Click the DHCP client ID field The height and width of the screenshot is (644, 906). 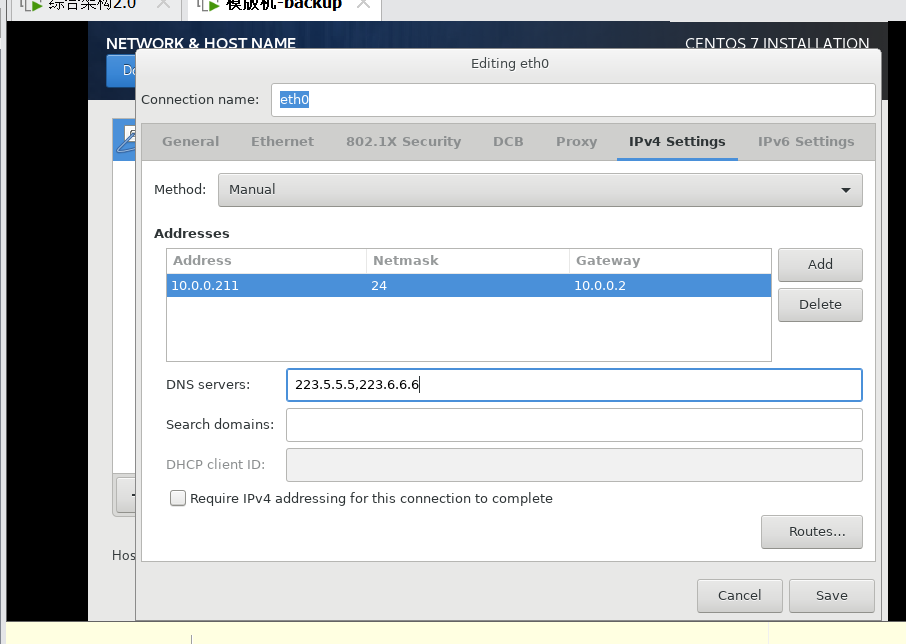point(574,465)
